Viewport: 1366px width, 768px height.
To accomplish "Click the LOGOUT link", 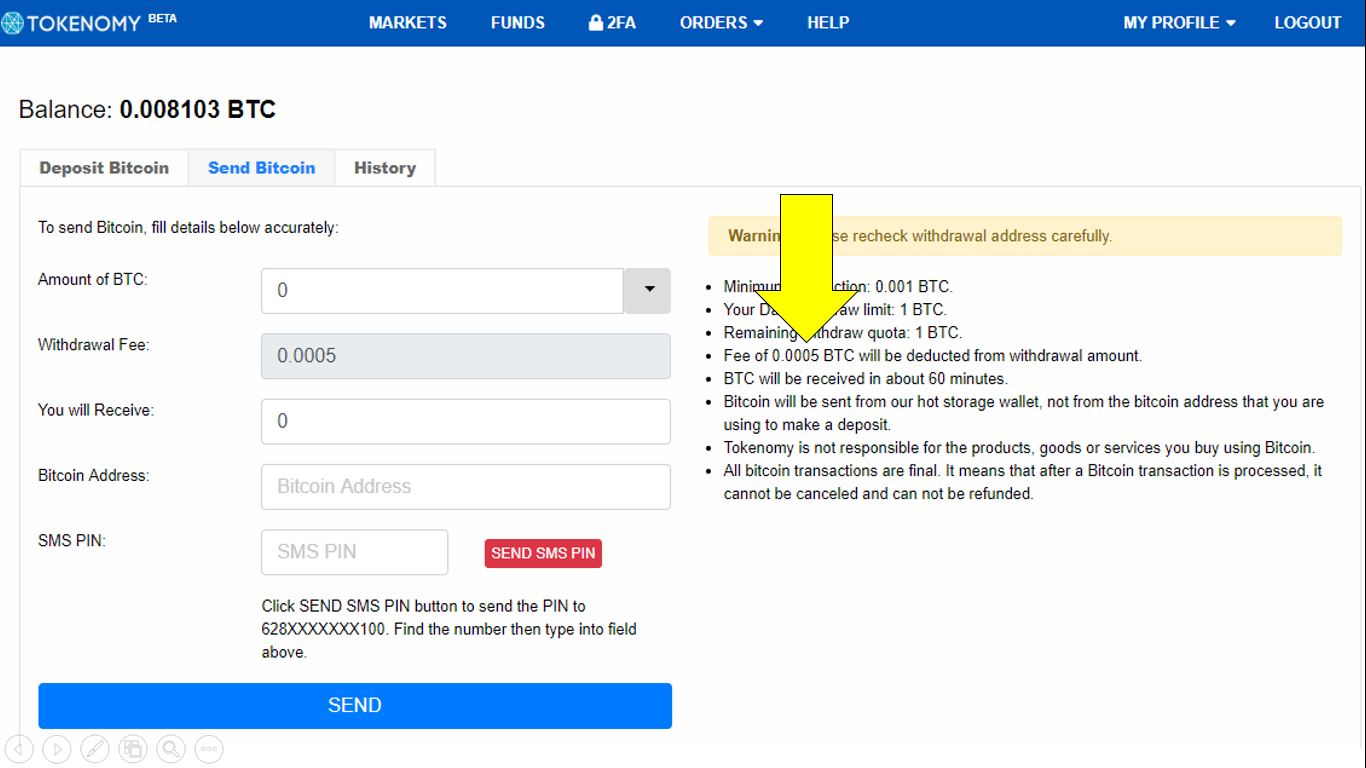I will 1307,22.
